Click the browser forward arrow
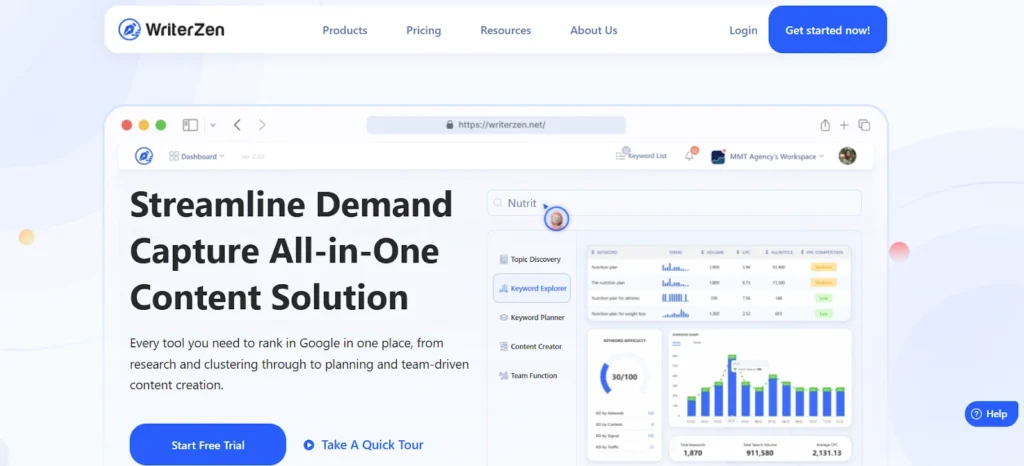Viewport: 1024px width, 466px height. coord(262,125)
